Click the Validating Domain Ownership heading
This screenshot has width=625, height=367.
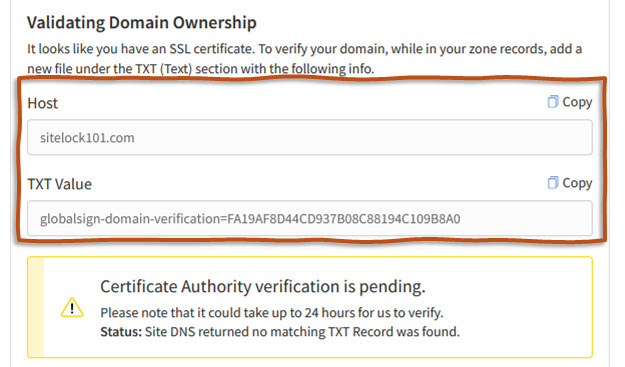coord(142,23)
